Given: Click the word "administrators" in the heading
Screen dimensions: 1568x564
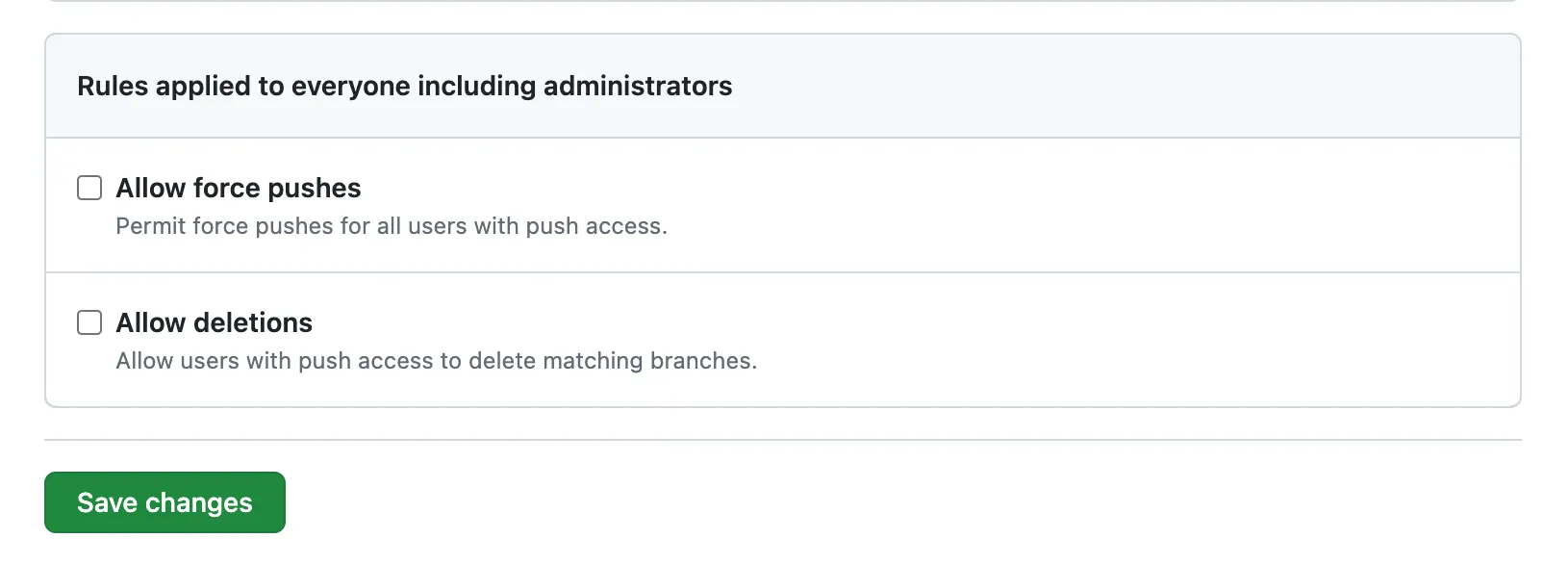Looking at the screenshot, I should click(637, 87).
